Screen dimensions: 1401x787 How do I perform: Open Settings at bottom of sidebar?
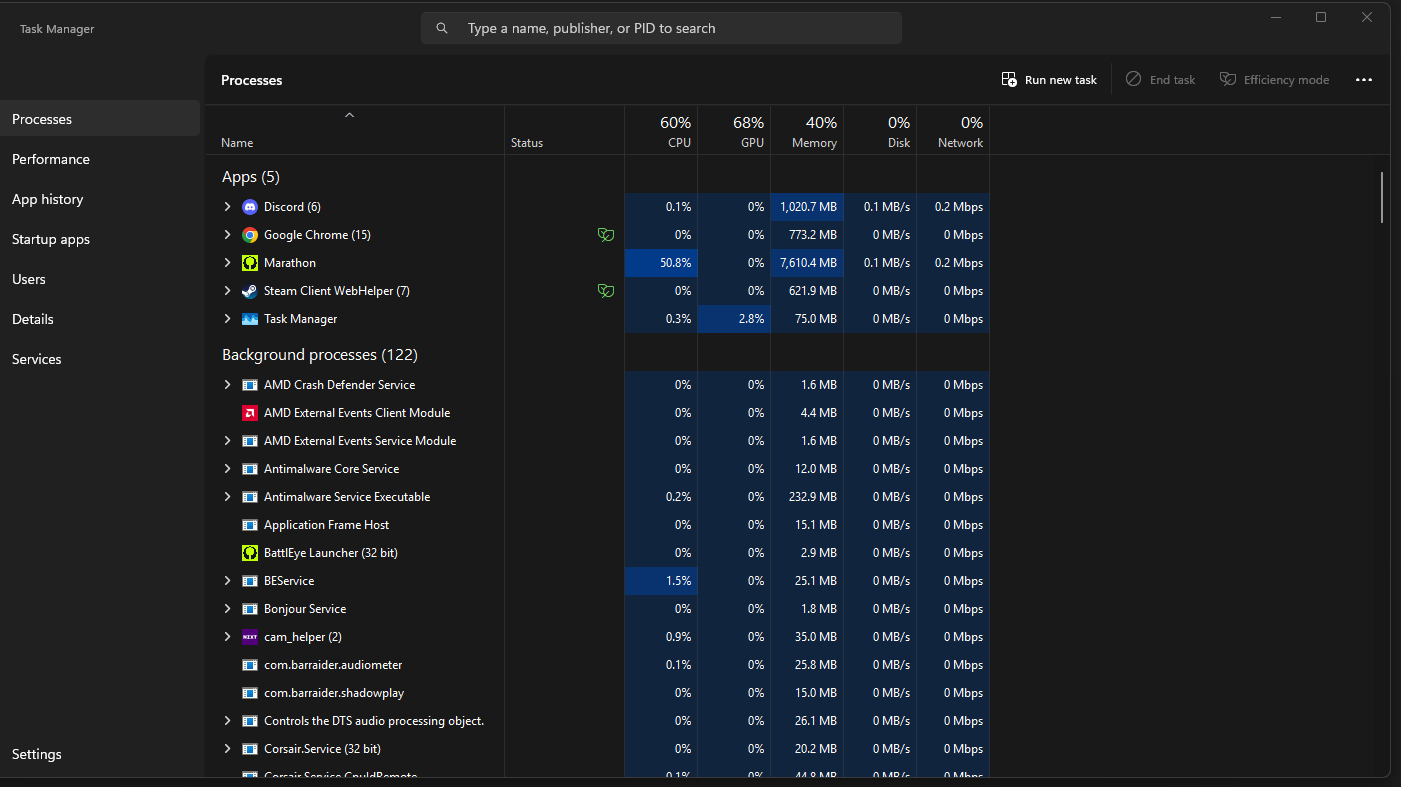(x=37, y=754)
